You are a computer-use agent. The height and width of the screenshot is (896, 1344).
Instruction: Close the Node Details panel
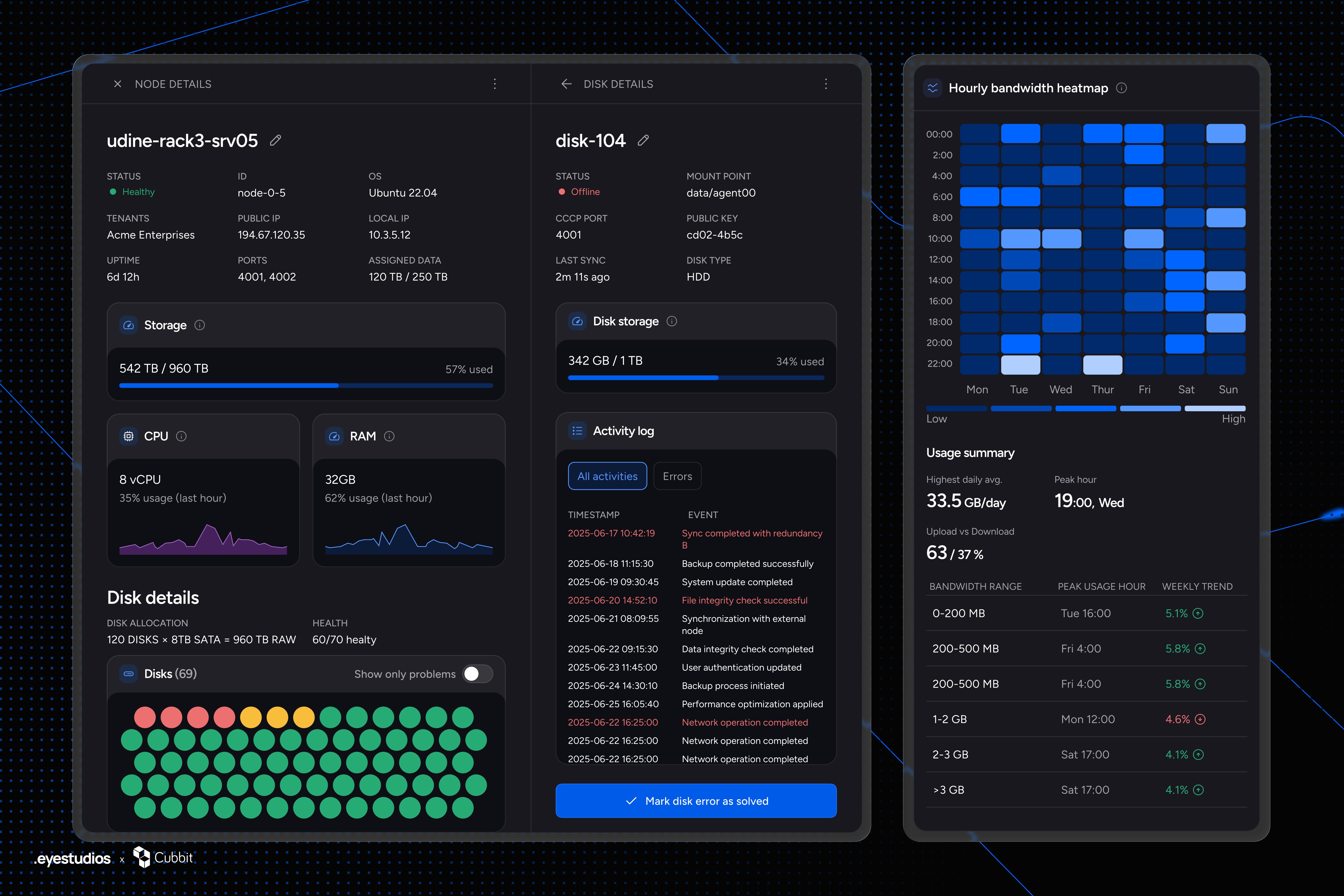pyautogui.click(x=118, y=84)
